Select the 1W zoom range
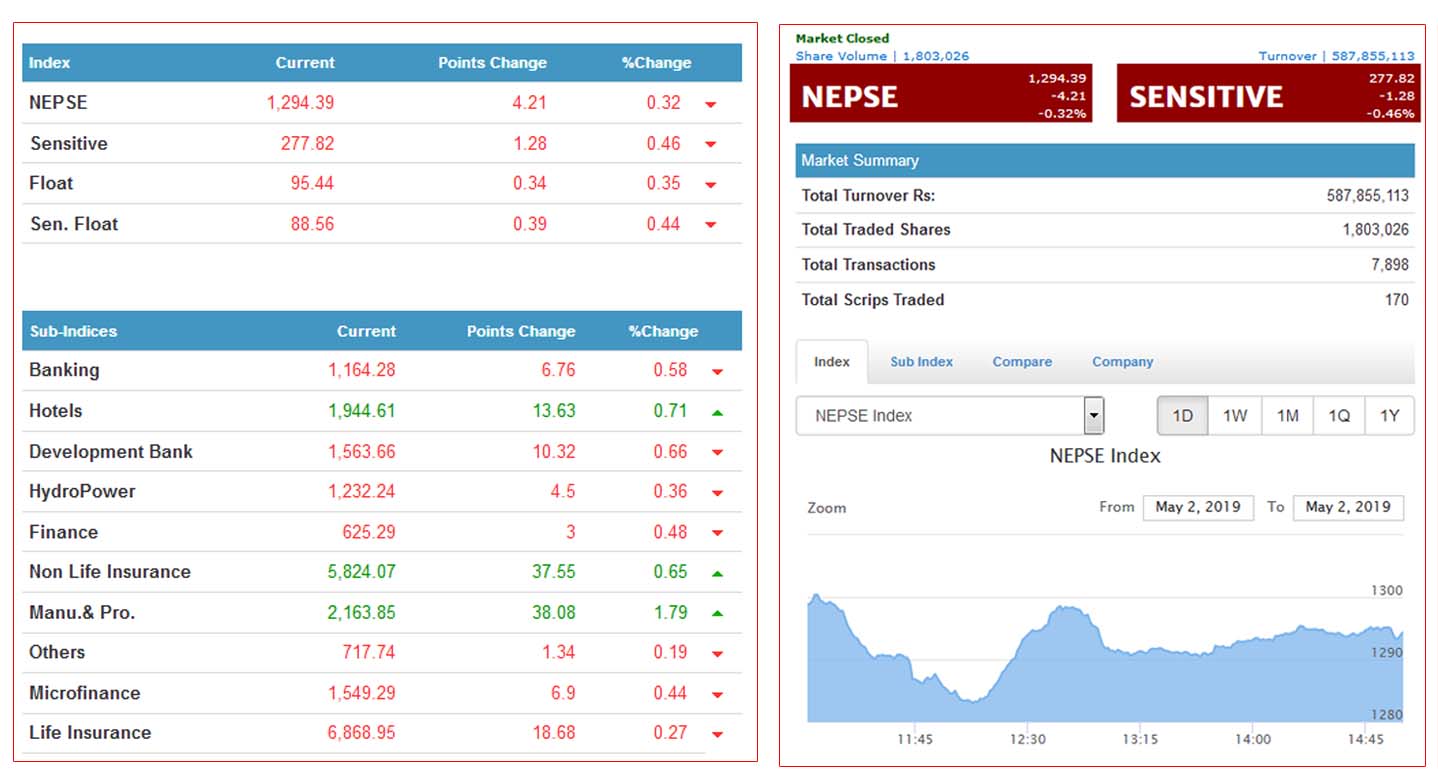Screen dimensions: 1438x782 pyautogui.click(x=1235, y=416)
